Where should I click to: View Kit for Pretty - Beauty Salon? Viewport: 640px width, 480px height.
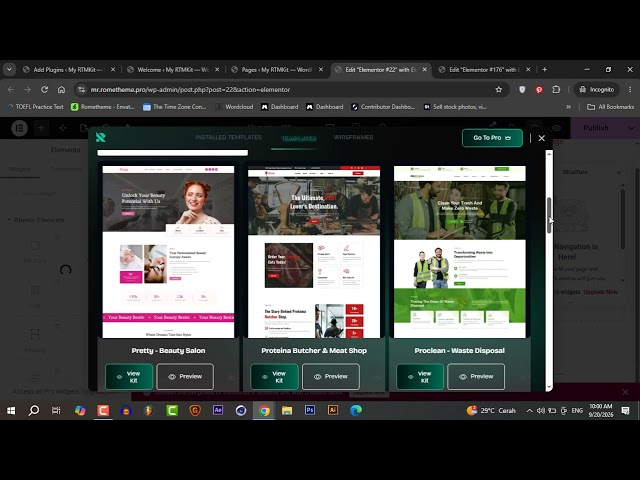pyautogui.click(x=129, y=377)
